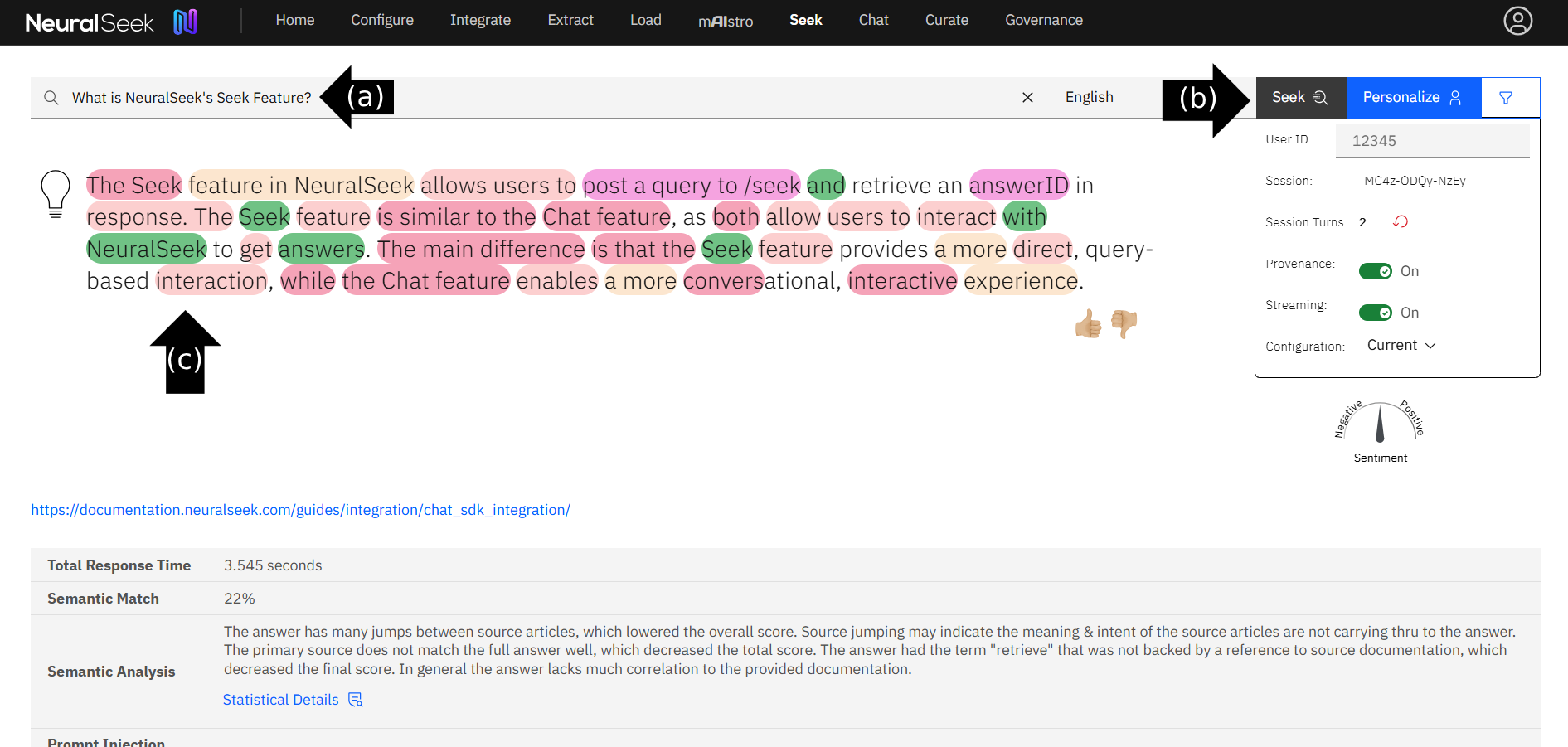Disable the Streaming toggle

pyautogui.click(x=1375, y=313)
